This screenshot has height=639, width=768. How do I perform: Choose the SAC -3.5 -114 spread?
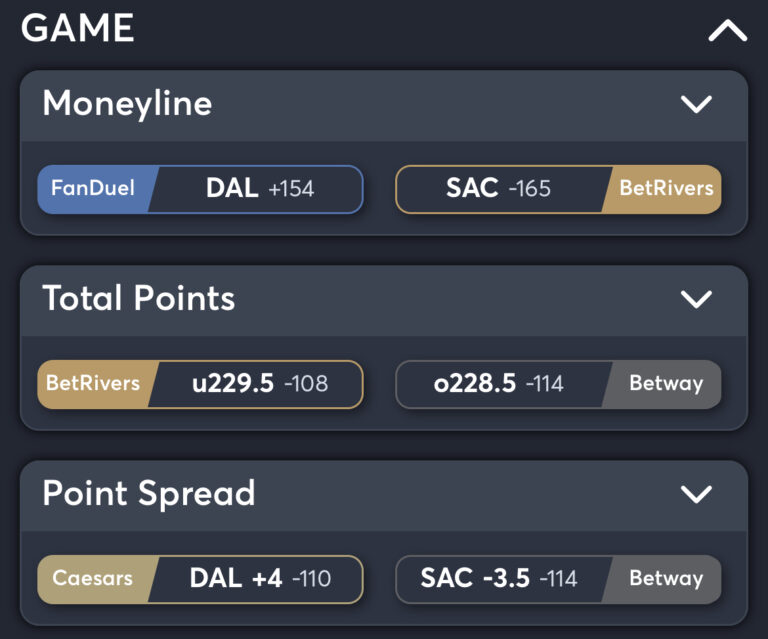point(499,579)
